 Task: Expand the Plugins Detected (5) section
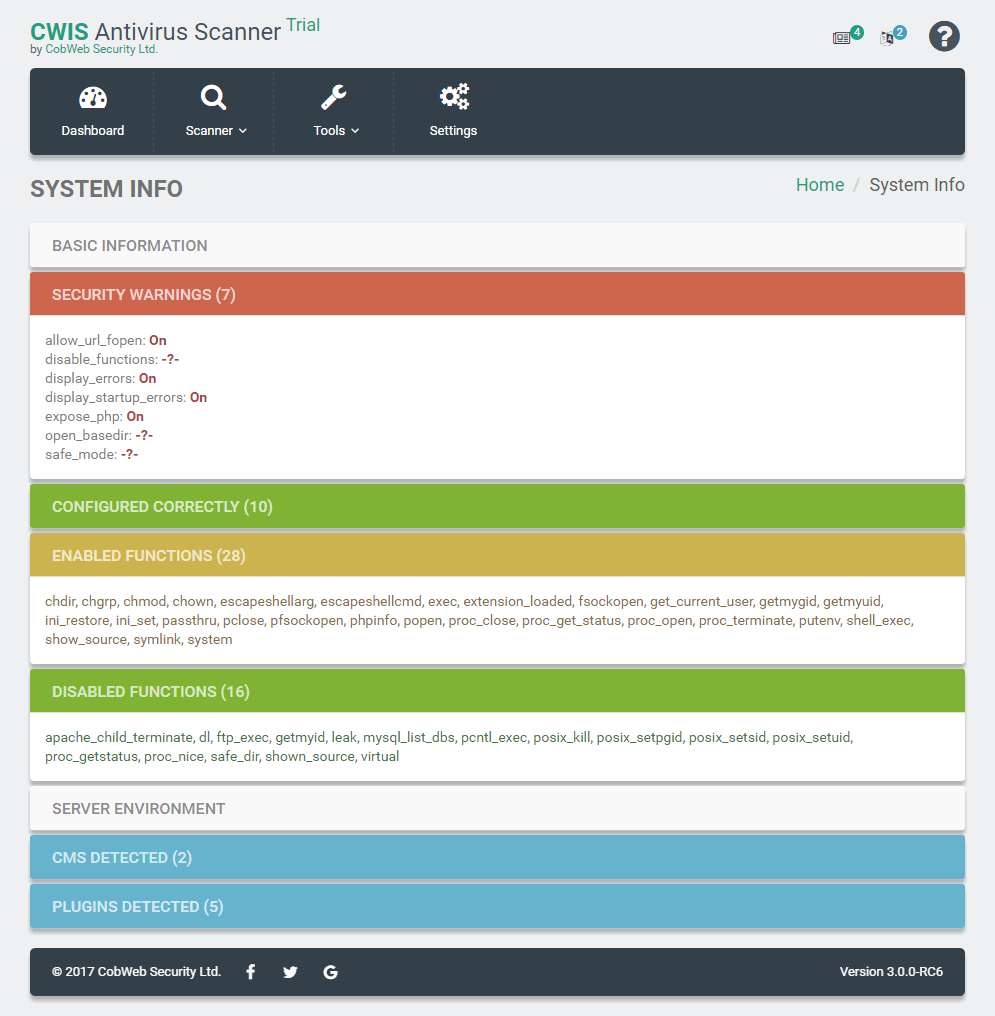point(497,906)
